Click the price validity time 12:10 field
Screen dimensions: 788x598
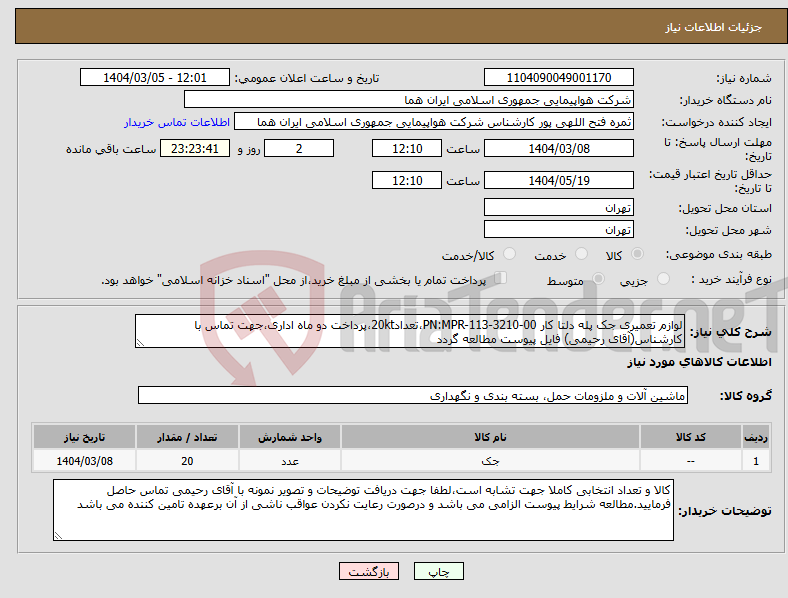pos(407,180)
